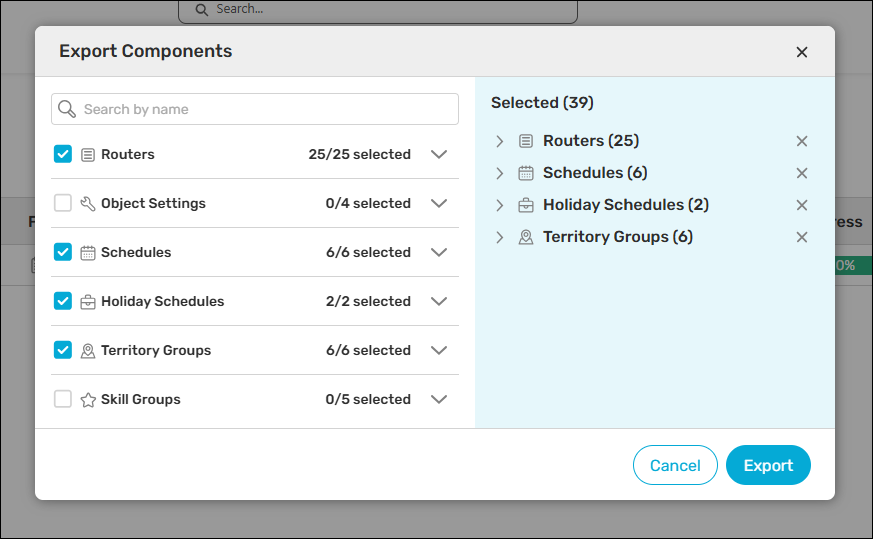
Task: Uncheck the Routers checkbox
Action: 63,154
